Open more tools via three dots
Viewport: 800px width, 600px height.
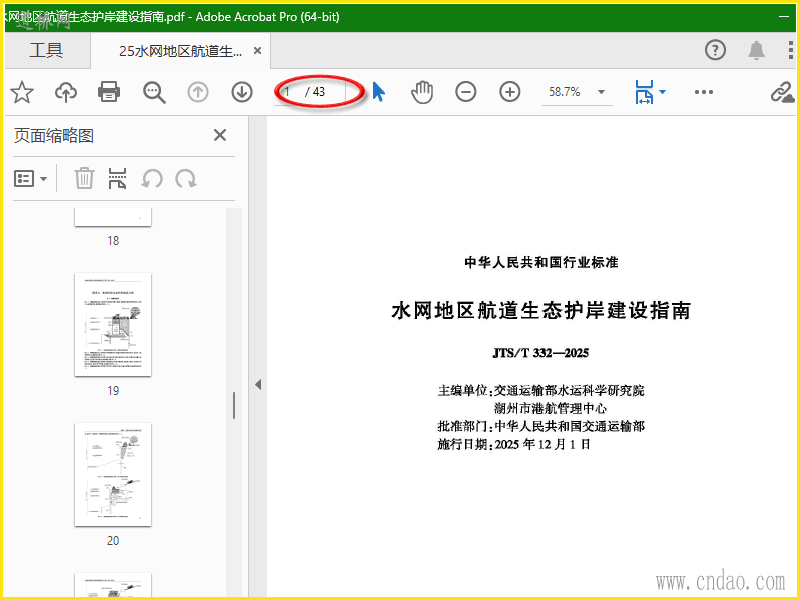click(x=704, y=92)
